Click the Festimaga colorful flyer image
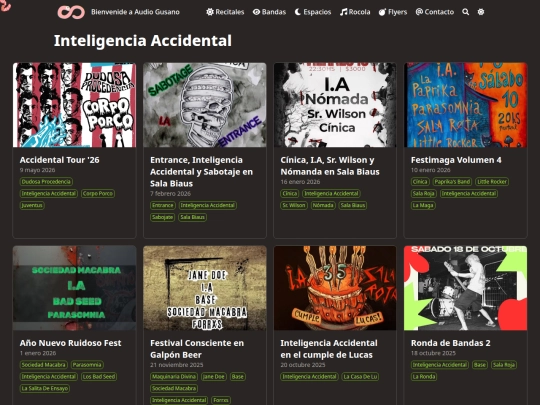This screenshot has width=540, height=405. click(x=466, y=105)
